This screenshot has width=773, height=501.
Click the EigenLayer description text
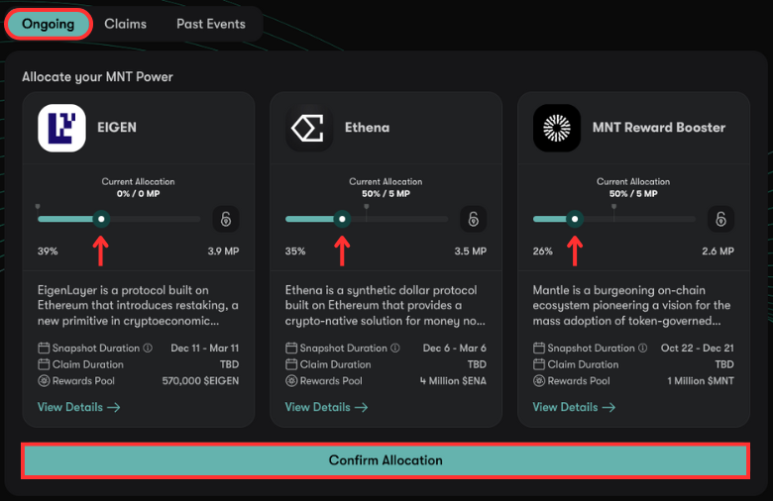click(x=138, y=306)
